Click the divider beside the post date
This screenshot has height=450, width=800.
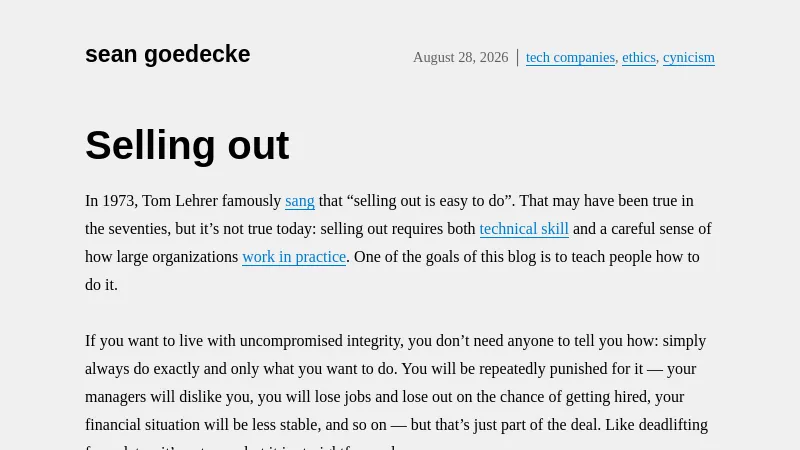point(517,57)
